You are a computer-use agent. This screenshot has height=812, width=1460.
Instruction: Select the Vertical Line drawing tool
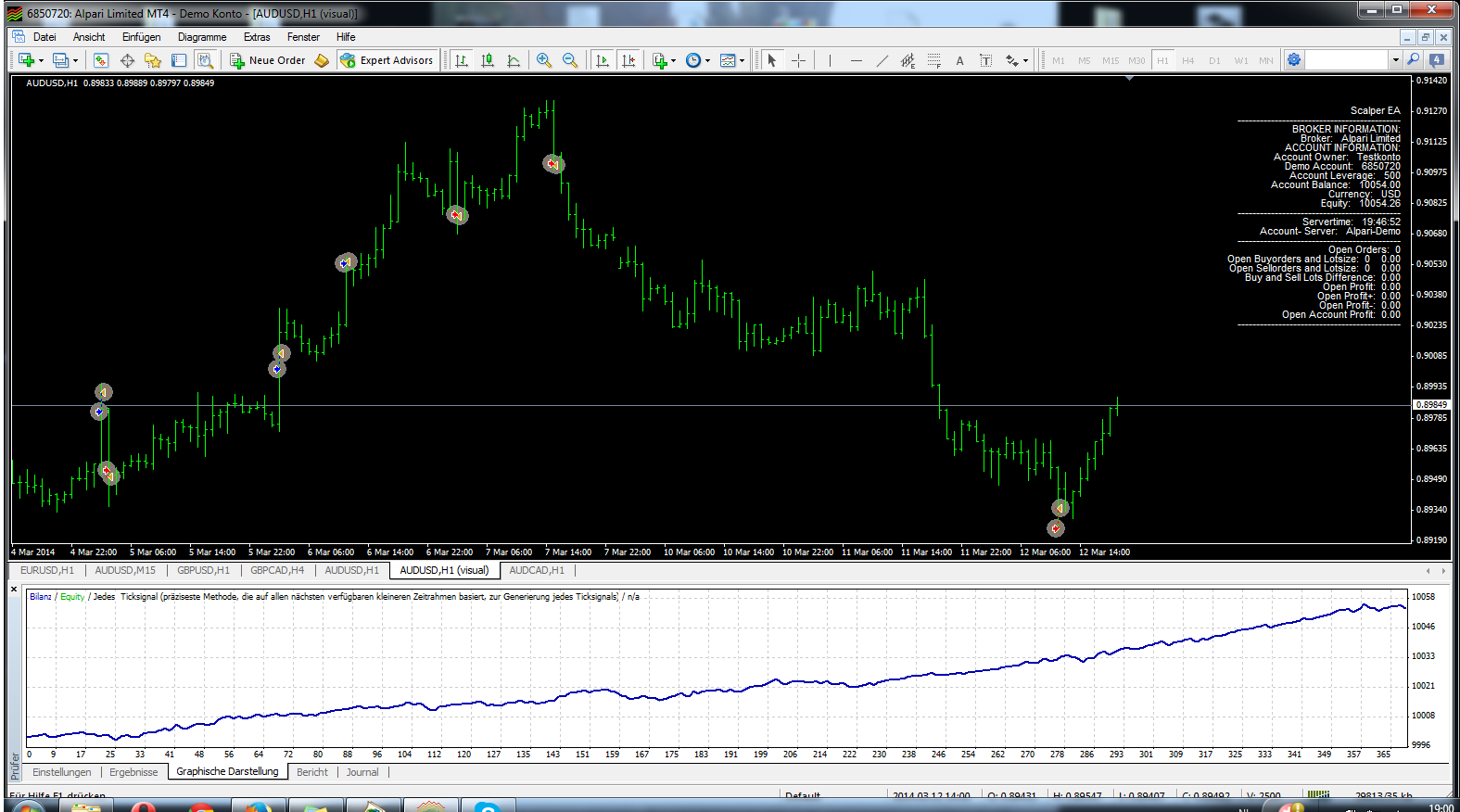click(830, 60)
